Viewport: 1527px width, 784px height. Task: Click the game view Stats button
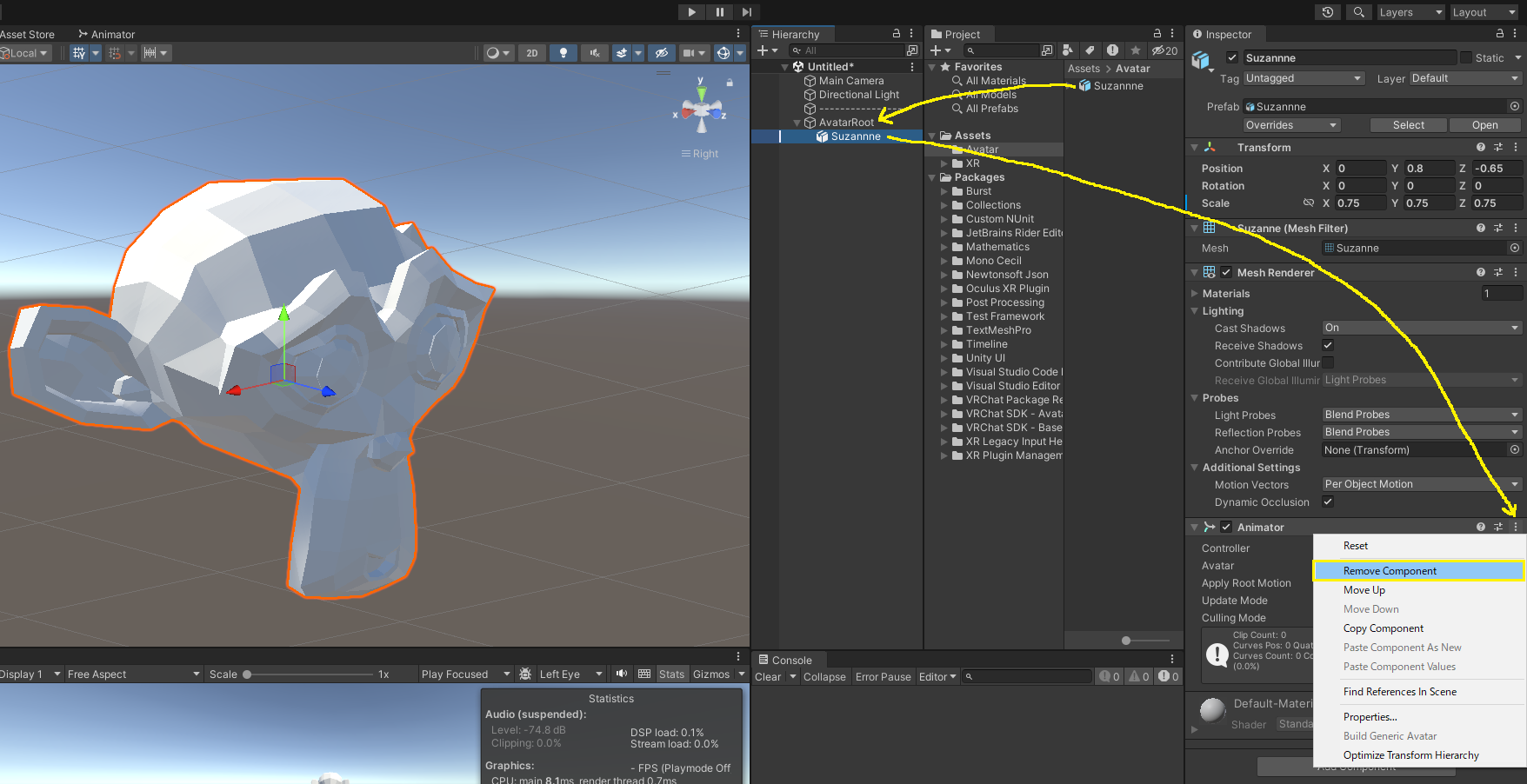(671, 674)
